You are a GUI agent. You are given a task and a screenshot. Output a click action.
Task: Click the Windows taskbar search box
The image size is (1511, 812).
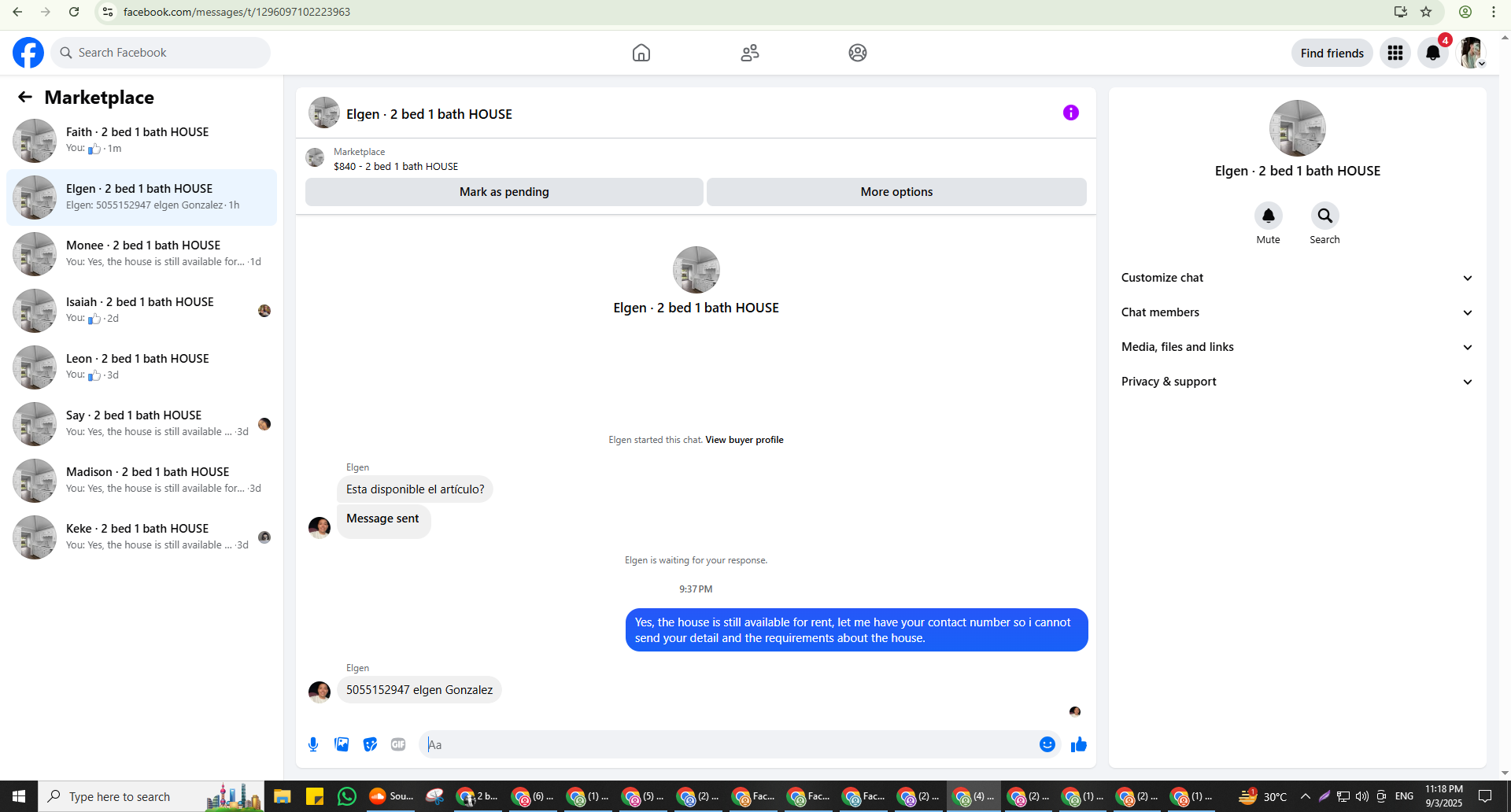(x=150, y=796)
